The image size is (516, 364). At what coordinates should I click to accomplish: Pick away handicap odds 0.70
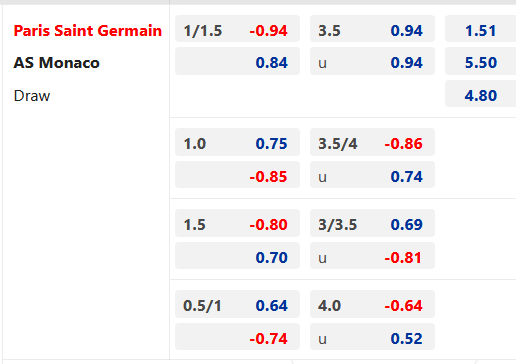237,256
